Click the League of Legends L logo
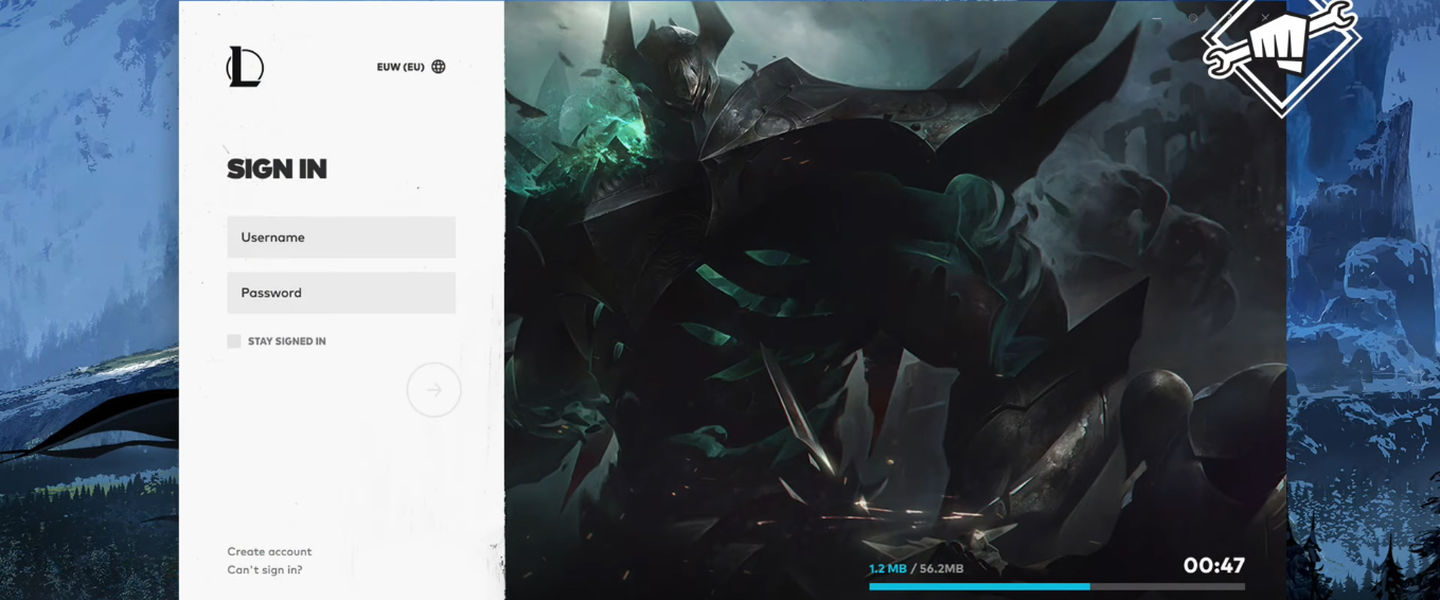This screenshot has height=600, width=1440. 245,67
